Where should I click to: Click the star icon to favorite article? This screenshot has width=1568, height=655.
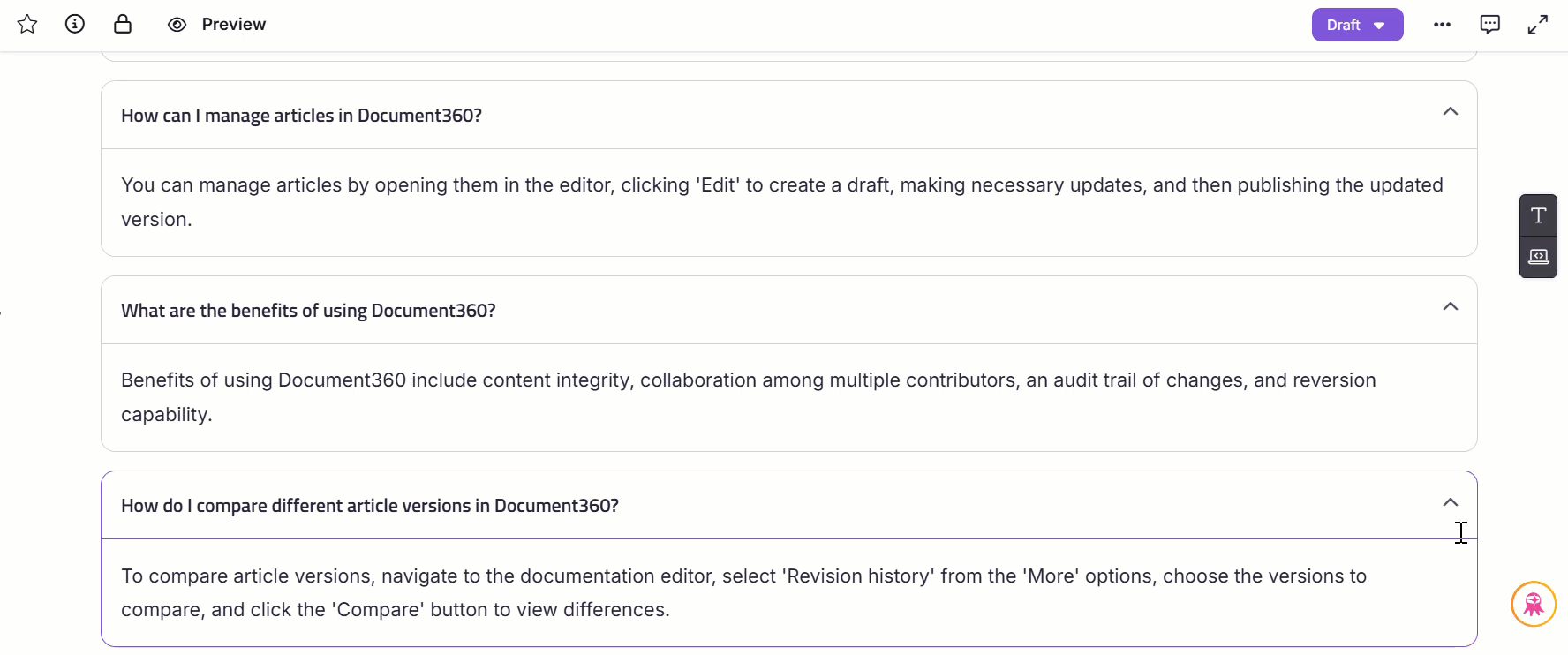[27, 25]
